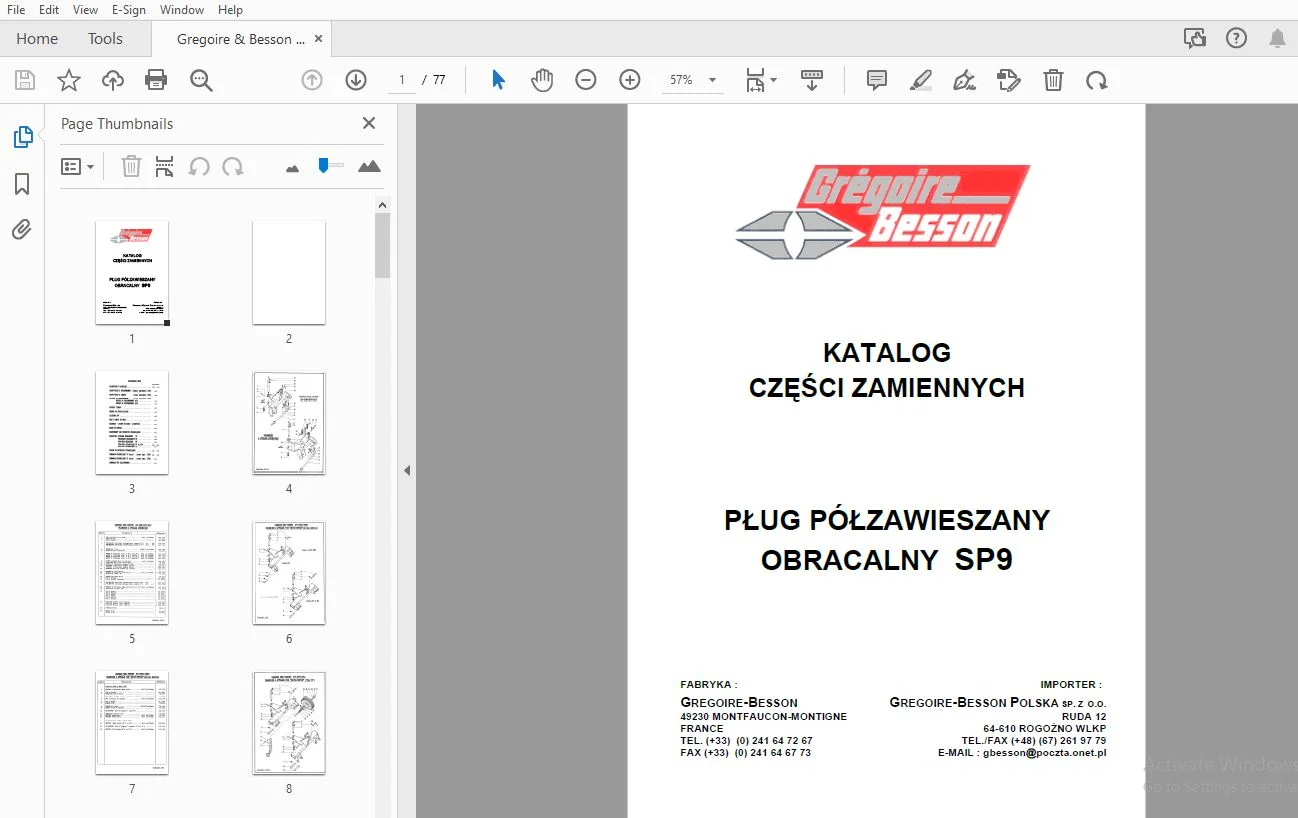
Task: Zoom out with the minus circle icon
Action: click(x=586, y=80)
